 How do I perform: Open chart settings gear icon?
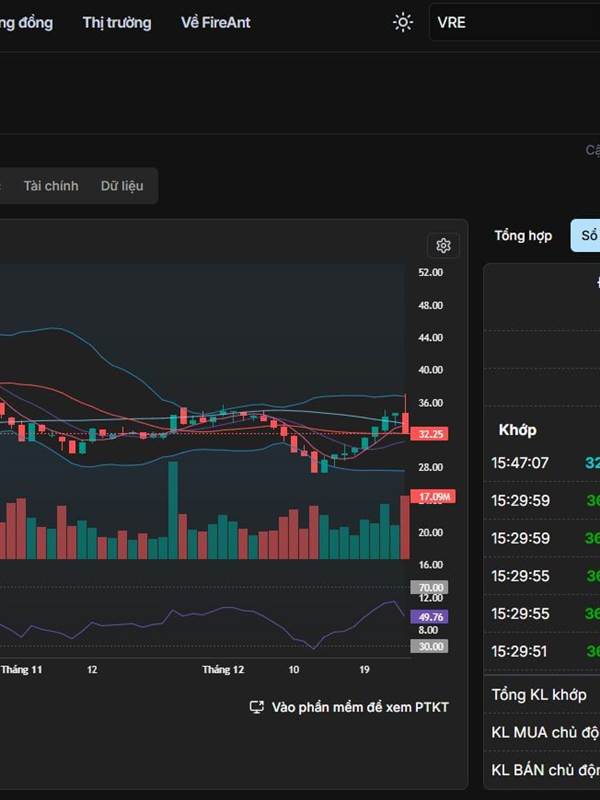coord(443,246)
